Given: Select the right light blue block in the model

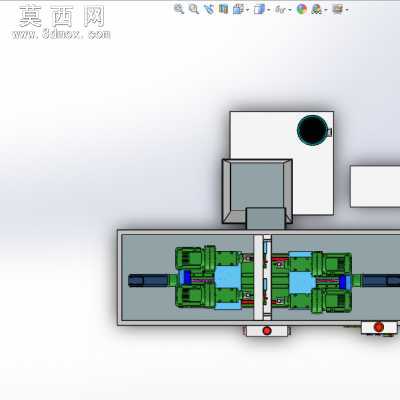Looking at the screenshot, I should [302, 282].
